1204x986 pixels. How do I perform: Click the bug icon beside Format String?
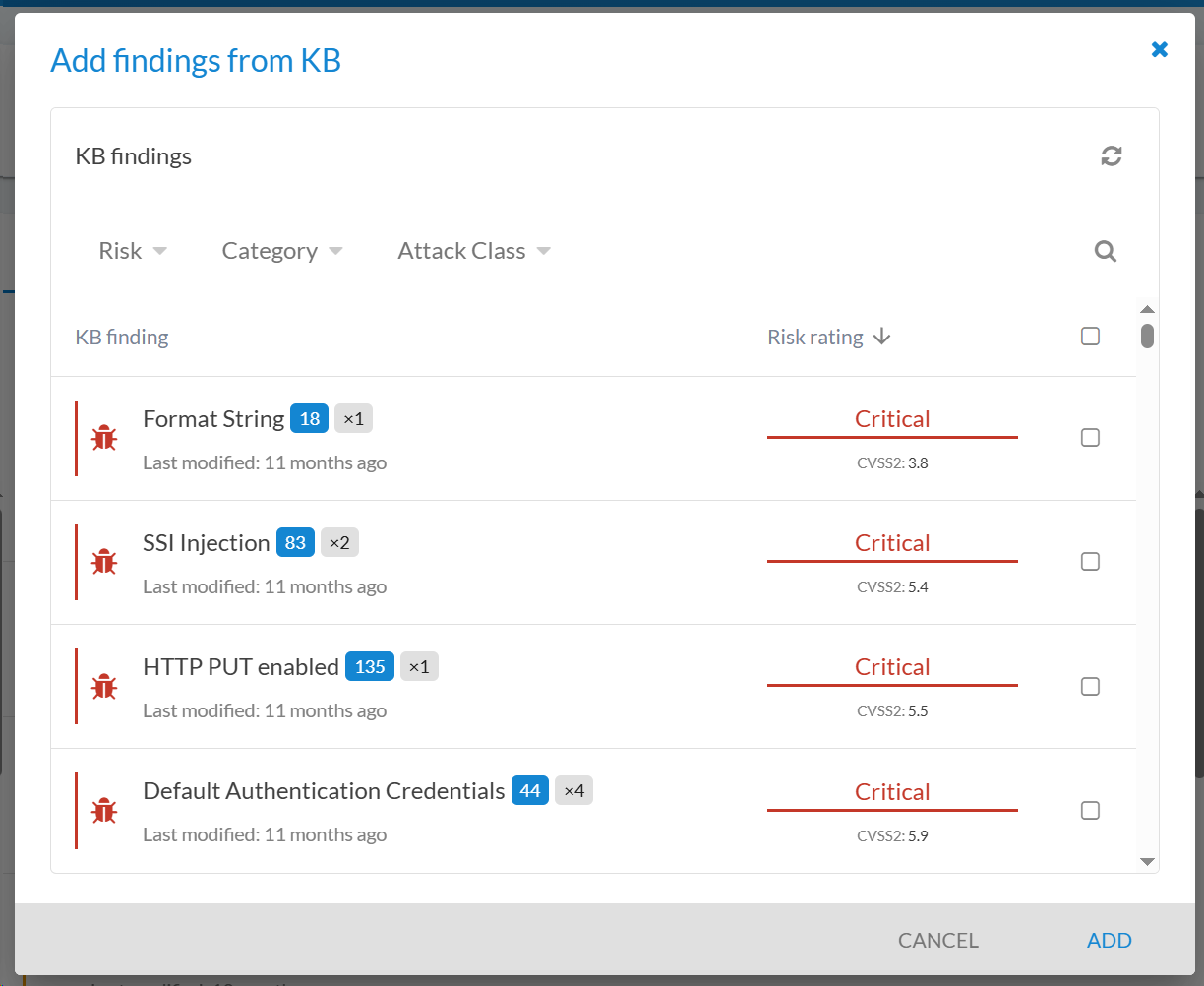104,438
